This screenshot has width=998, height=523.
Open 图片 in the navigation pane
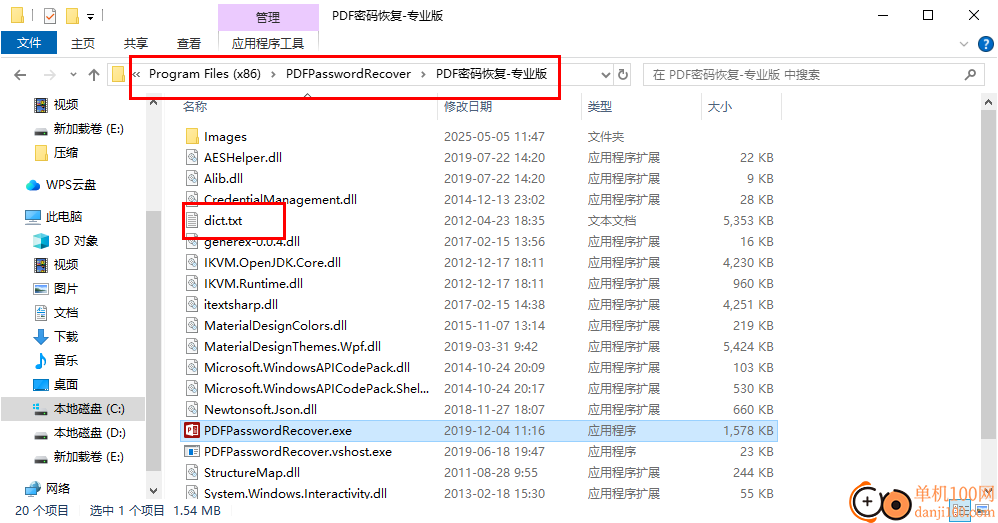click(x=66, y=288)
